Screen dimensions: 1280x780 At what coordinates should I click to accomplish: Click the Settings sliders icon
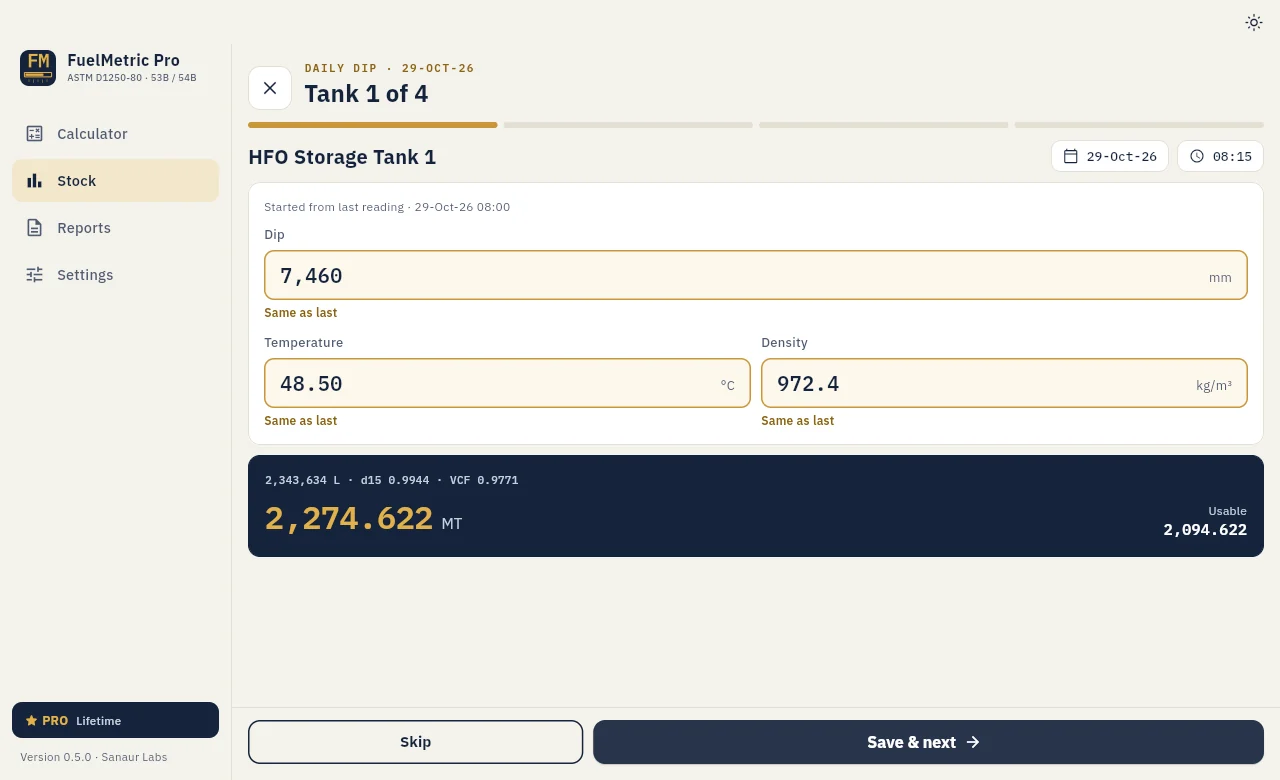click(34, 275)
